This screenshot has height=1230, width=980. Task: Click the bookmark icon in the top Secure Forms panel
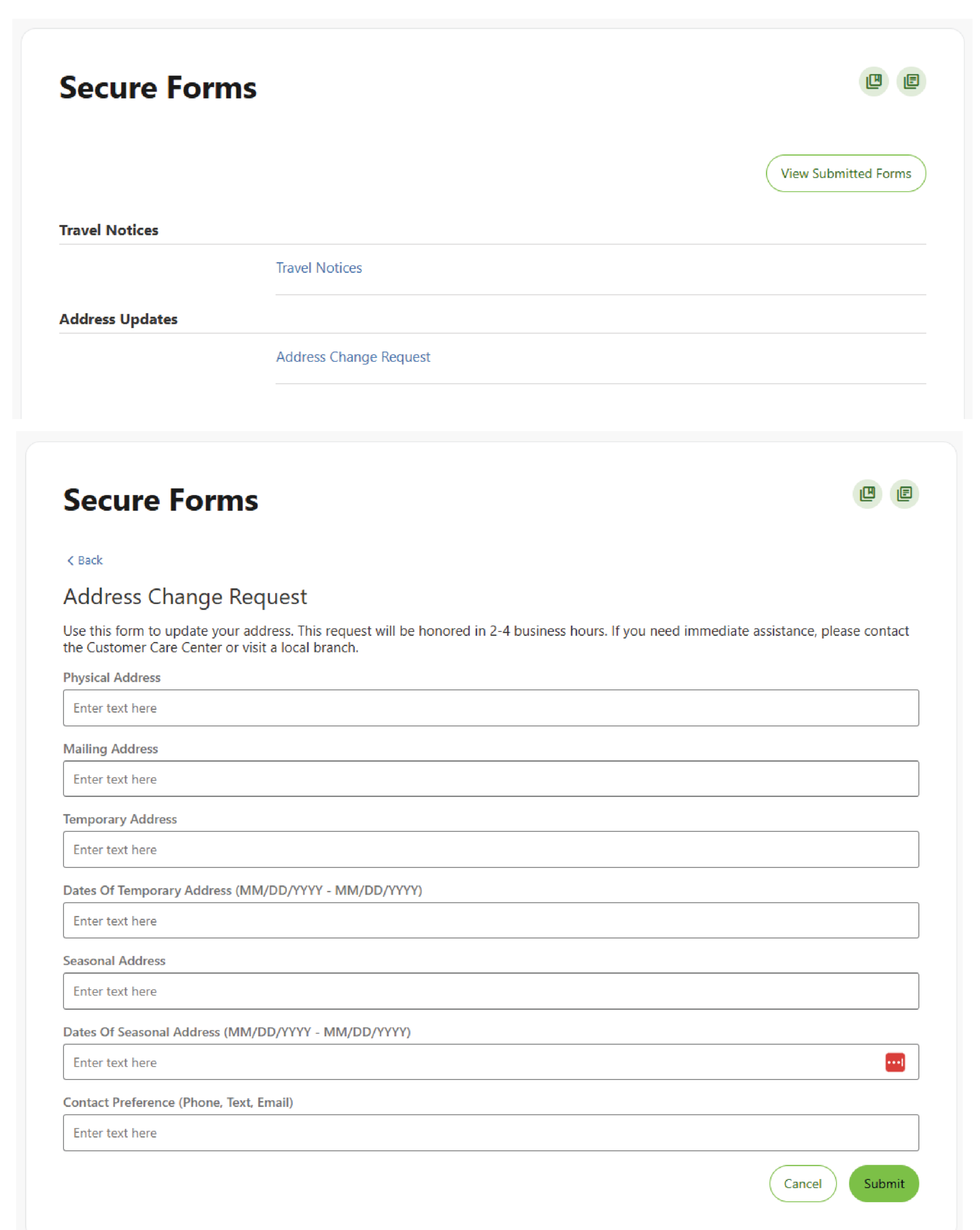(x=873, y=82)
